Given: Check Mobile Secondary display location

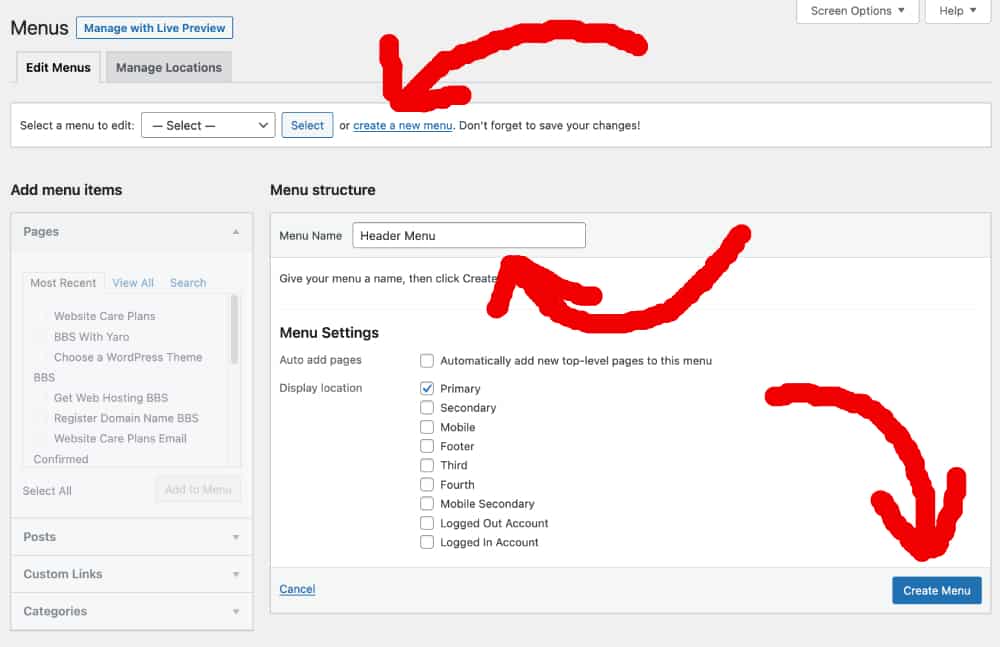Looking at the screenshot, I should [x=427, y=503].
